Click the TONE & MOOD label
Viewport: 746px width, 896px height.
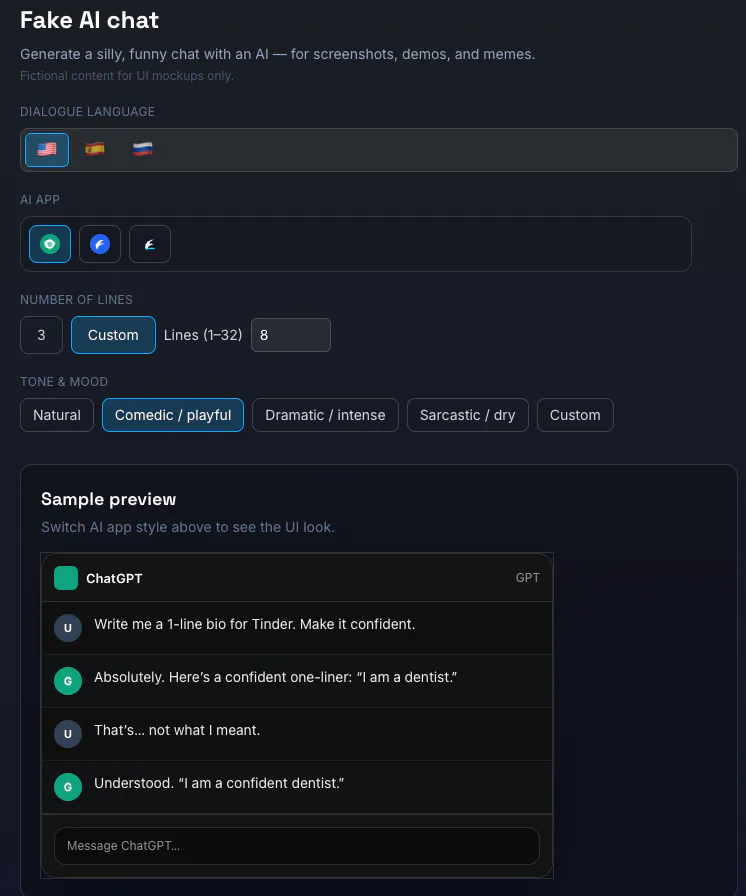64,381
